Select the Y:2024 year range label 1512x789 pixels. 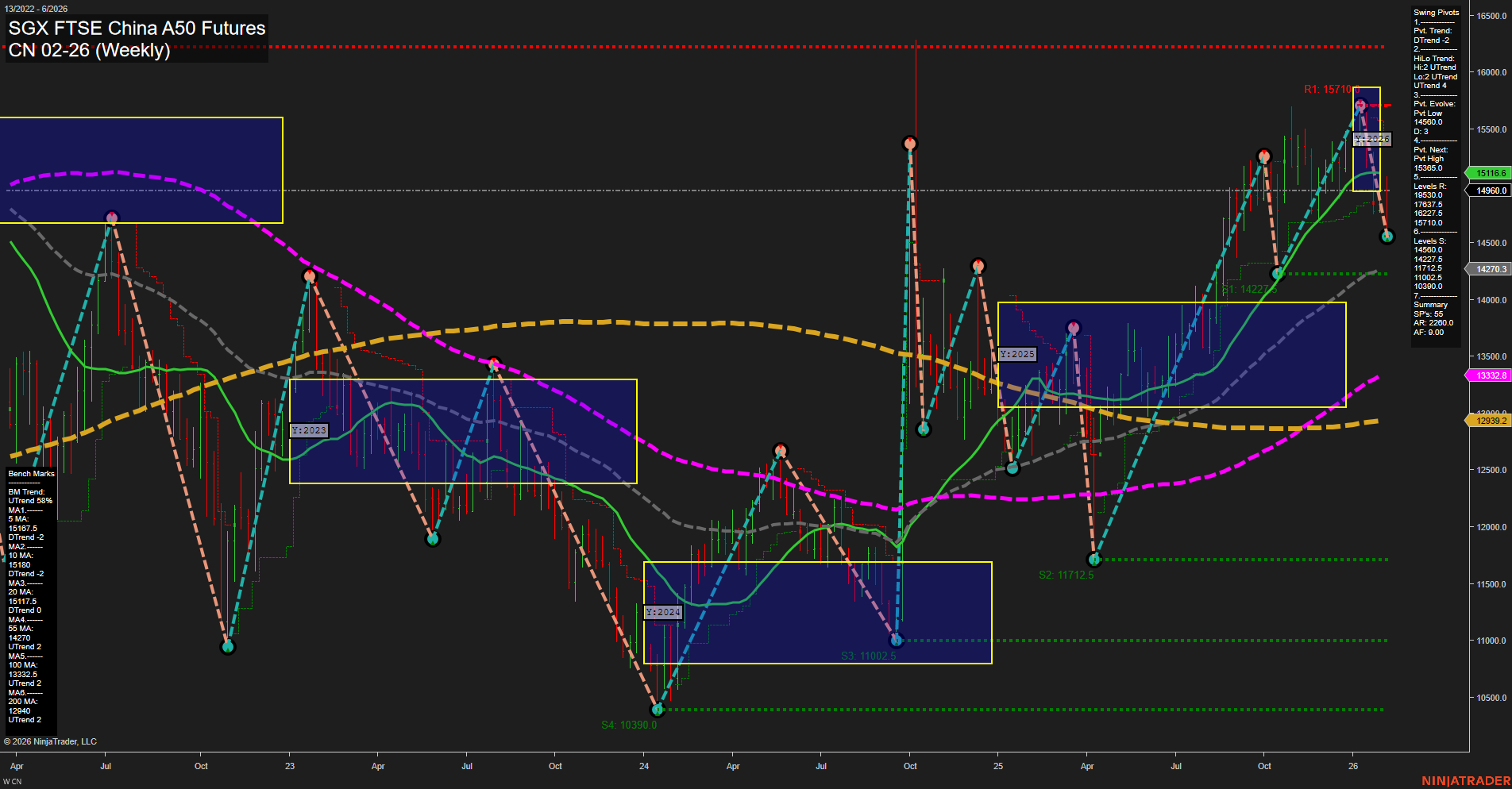click(664, 612)
